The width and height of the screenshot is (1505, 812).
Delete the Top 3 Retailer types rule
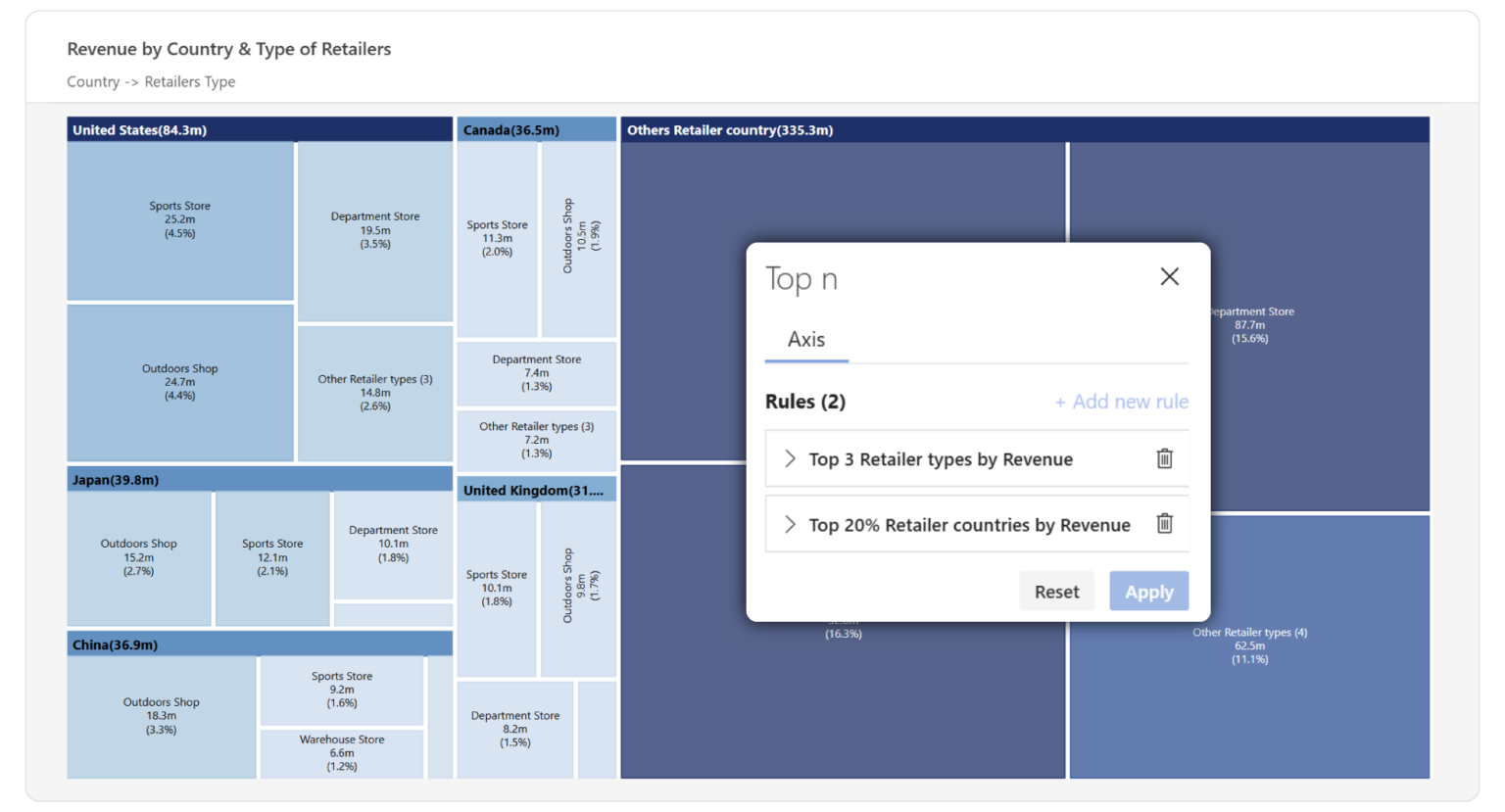1164,458
